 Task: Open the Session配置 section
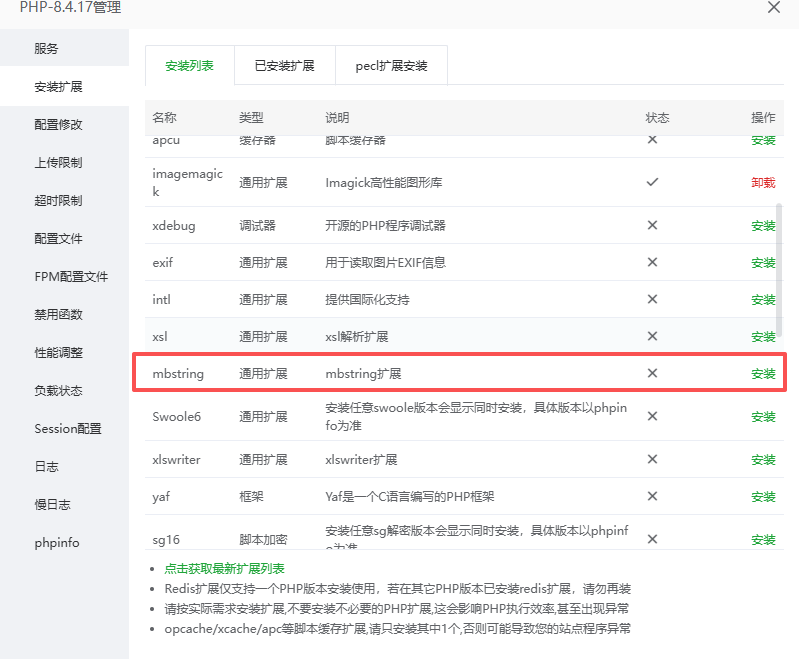[x=67, y=429]
